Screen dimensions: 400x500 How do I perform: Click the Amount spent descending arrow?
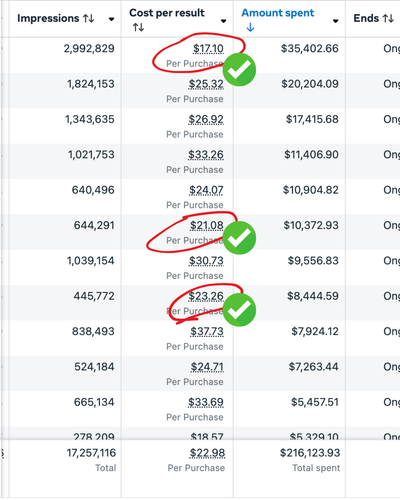click(x=250, y=27)
